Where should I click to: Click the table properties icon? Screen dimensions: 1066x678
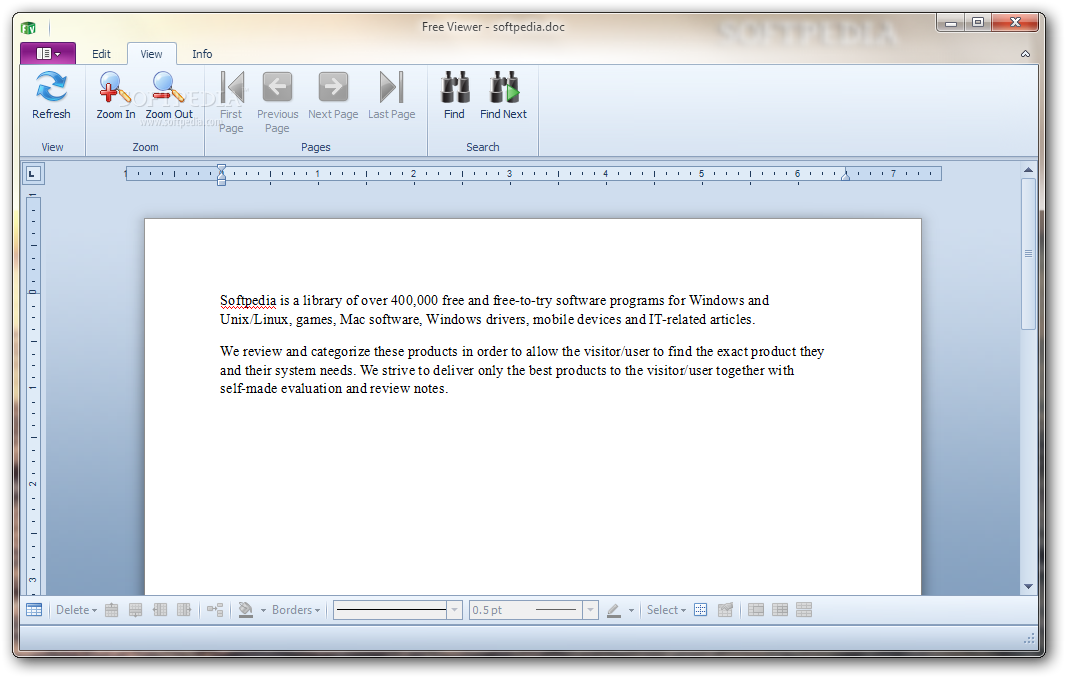725,610
